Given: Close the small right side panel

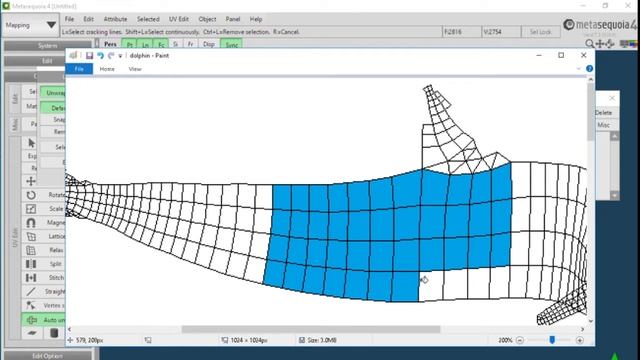Looking at the screenshot, I should [612, 98].
